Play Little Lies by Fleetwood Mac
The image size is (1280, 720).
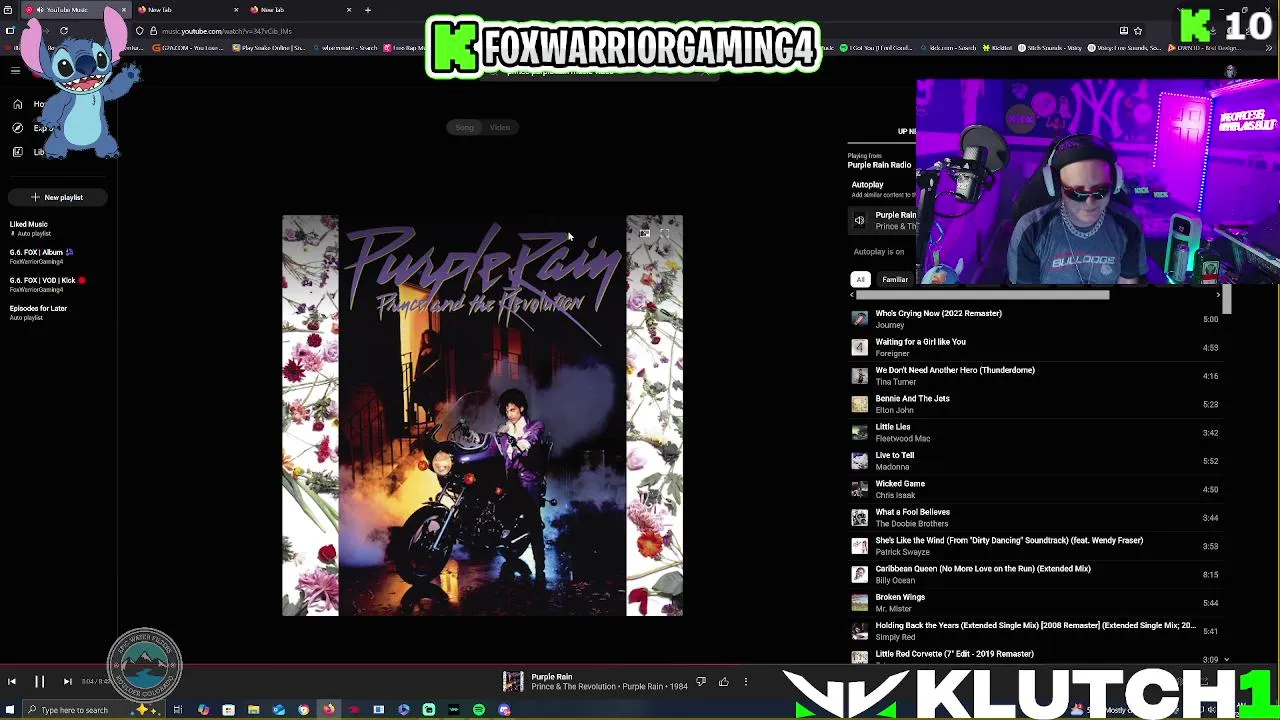pyautogui.click(x=1034, y=432)
